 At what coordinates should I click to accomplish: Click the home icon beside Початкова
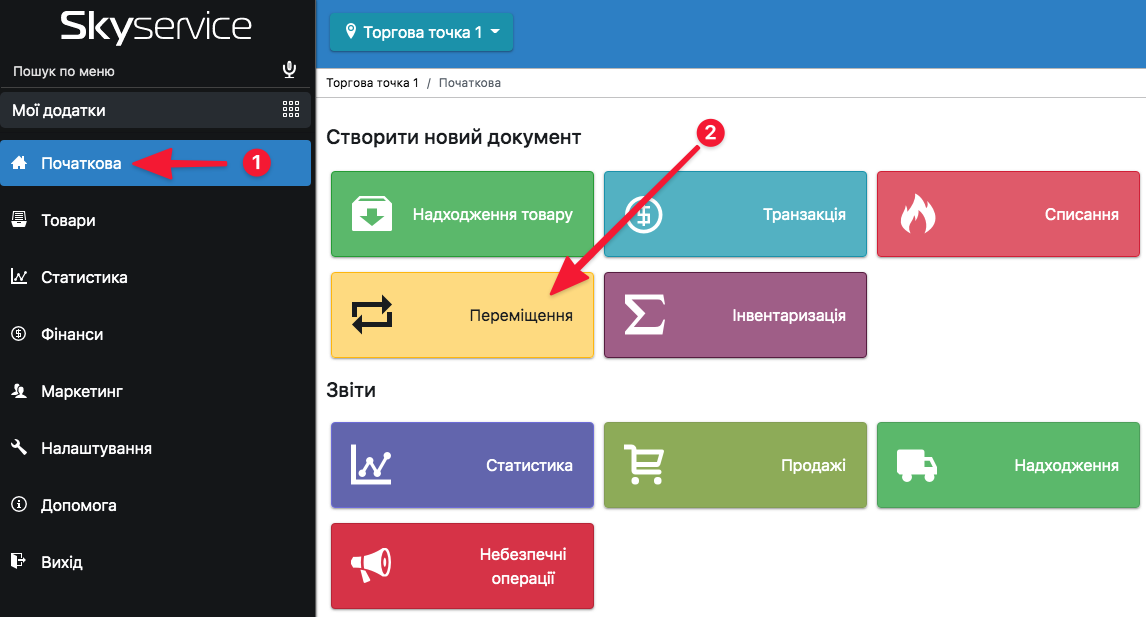point(19,163)
